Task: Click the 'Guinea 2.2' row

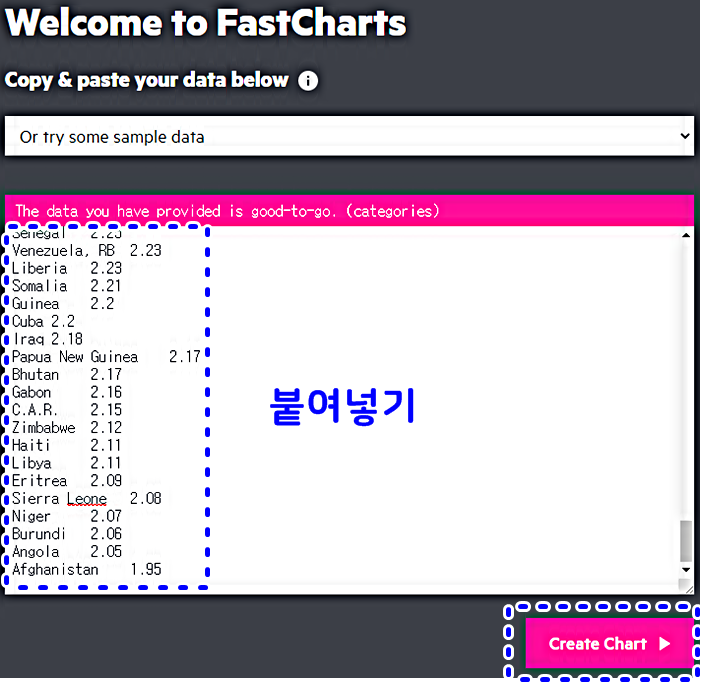Action: coord(63,304)
